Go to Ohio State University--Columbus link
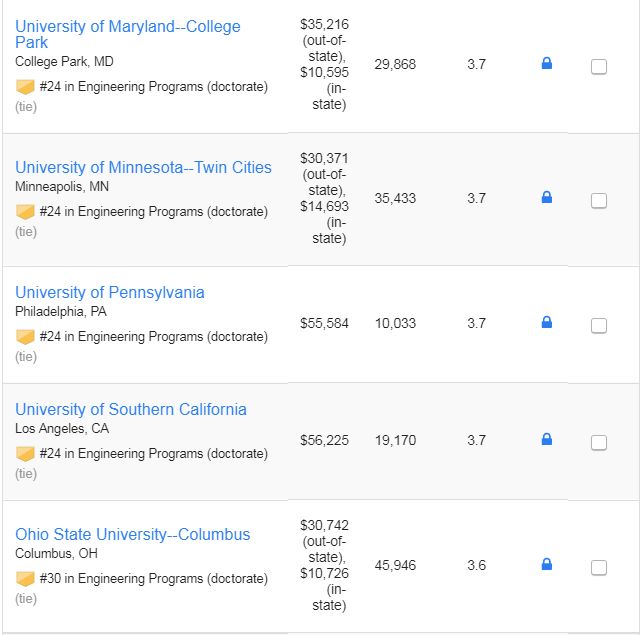 pos(133,534)
